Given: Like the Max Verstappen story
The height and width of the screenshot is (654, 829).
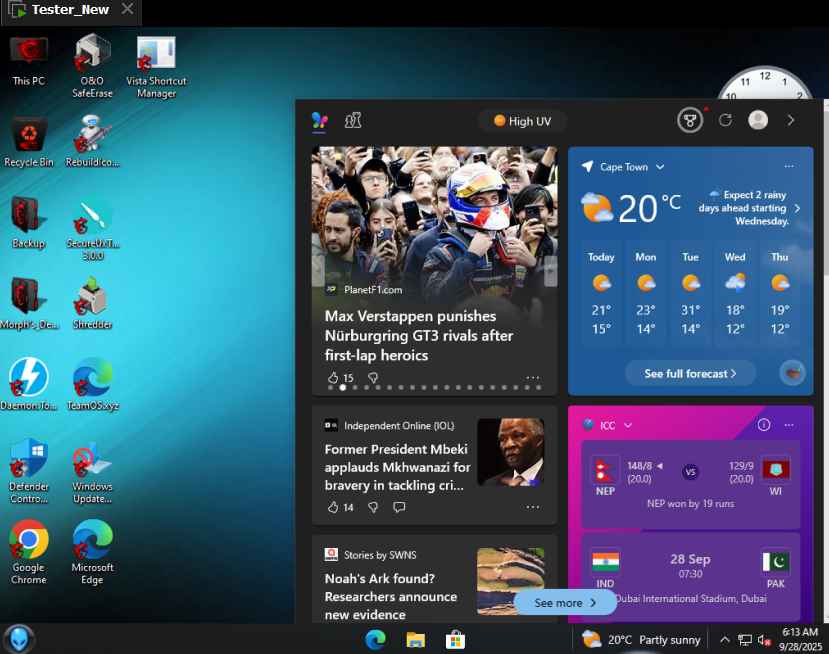Looking at the screenshot, I should 333,377.
